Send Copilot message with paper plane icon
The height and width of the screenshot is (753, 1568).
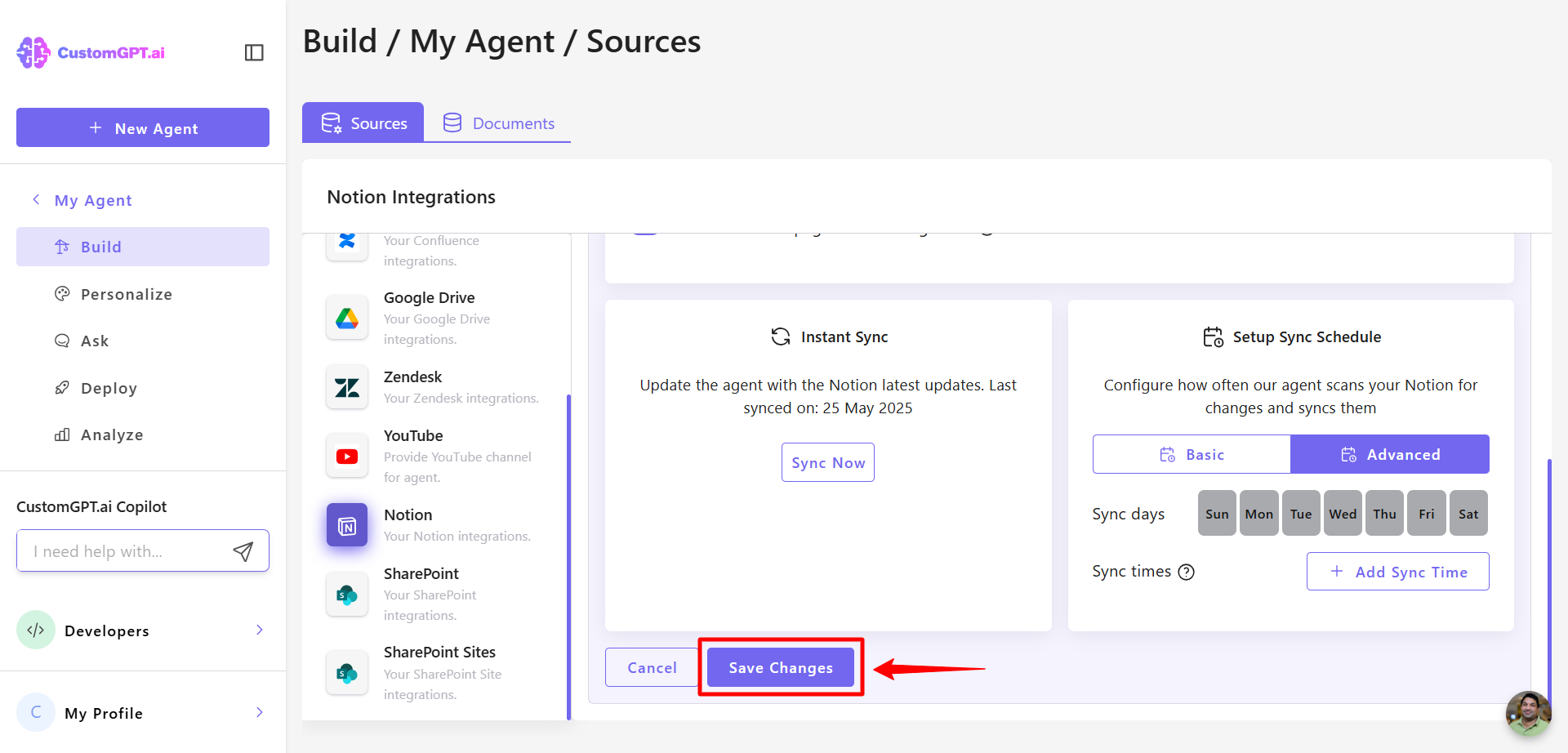click(243, 551)
